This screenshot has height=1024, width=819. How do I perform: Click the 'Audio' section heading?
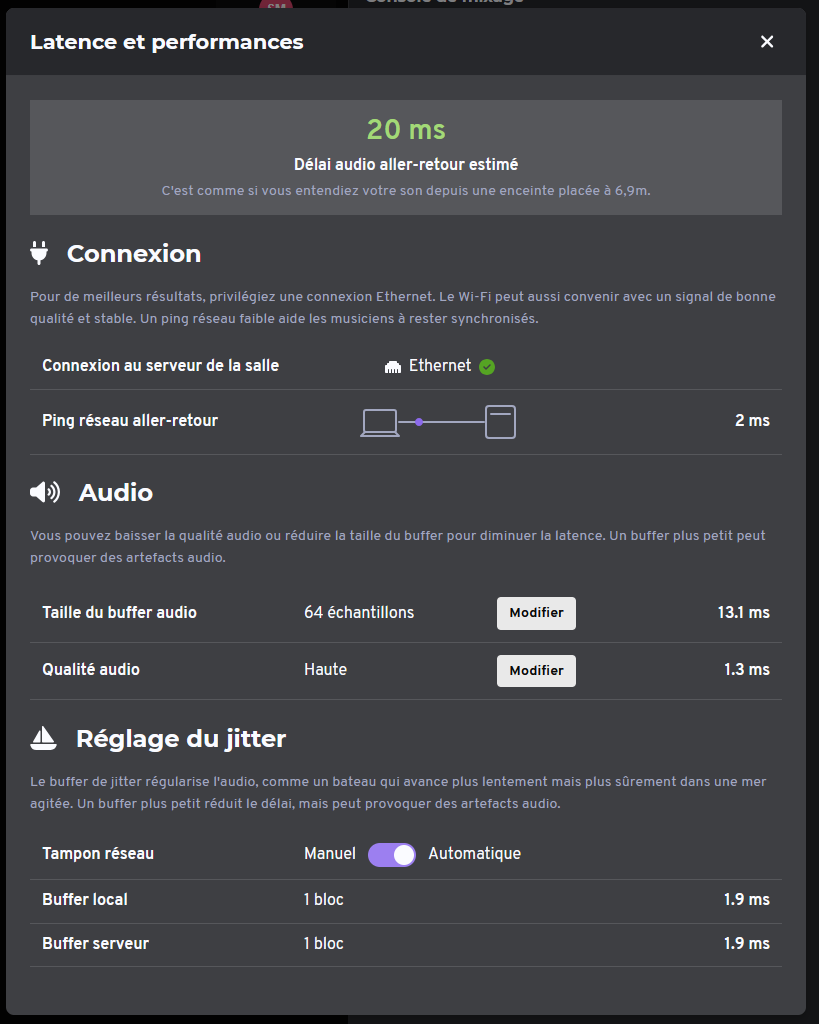tap(116, 492)
